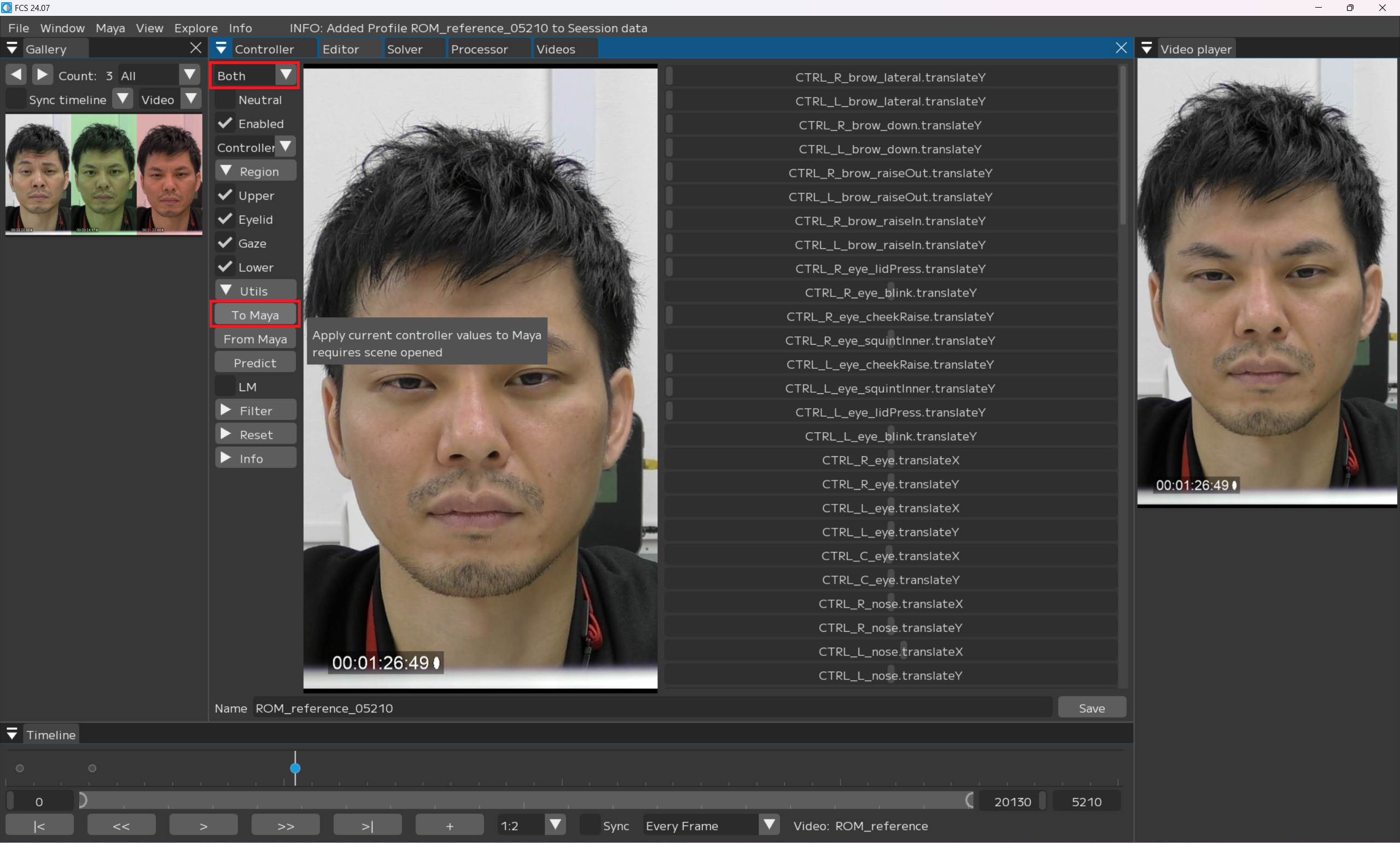Screen dimensions: 1400x843
Task: Toggle the Neutral checkbox
Action: pos(226,100)
